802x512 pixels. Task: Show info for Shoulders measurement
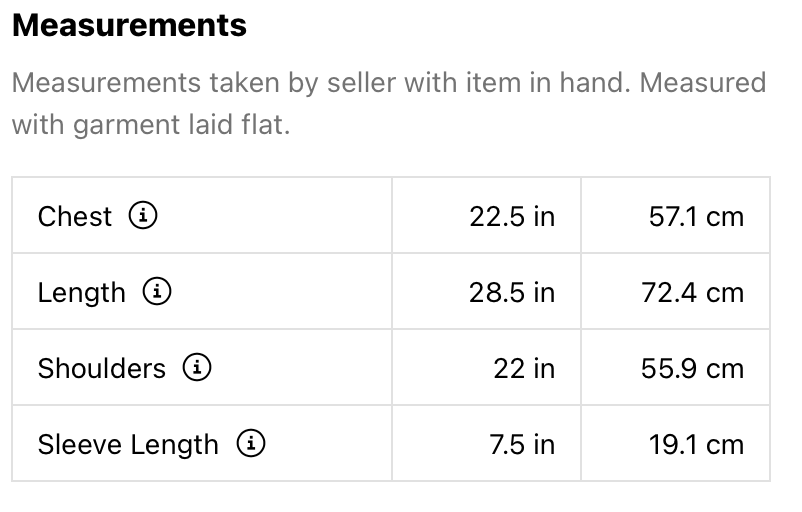pos(197,368)
